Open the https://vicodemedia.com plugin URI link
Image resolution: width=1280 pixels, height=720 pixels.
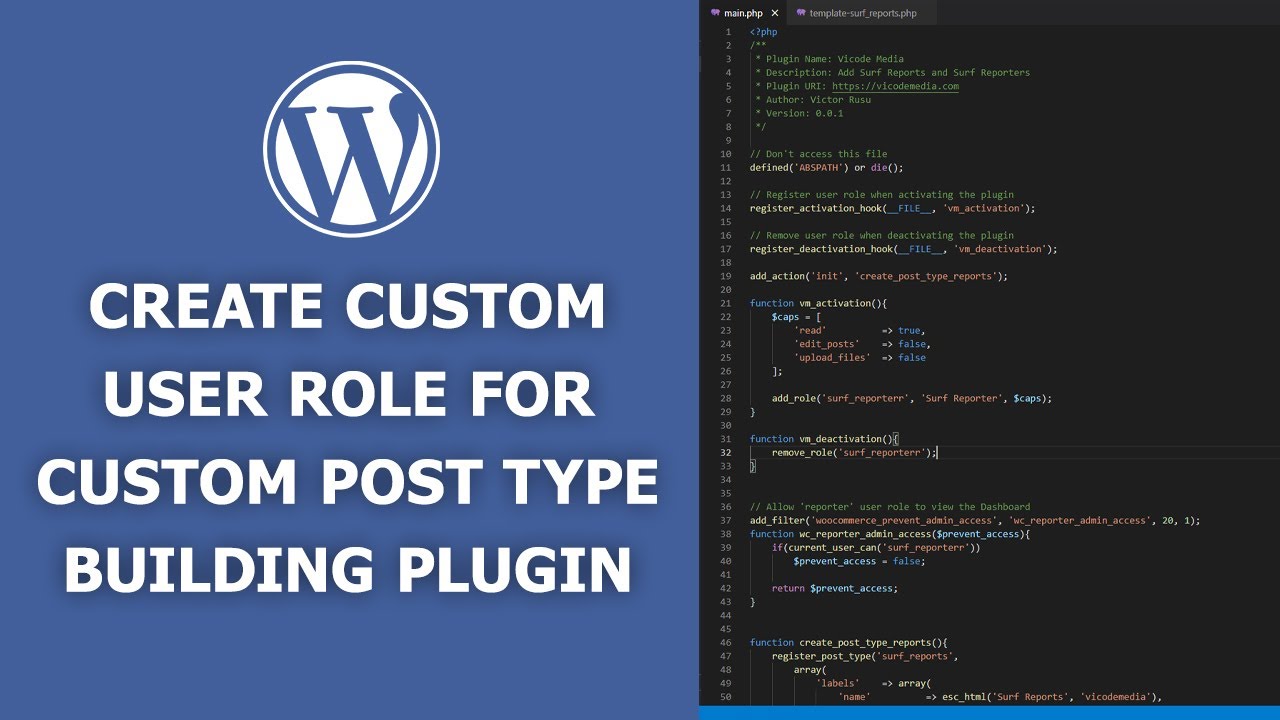click(895, 86)
